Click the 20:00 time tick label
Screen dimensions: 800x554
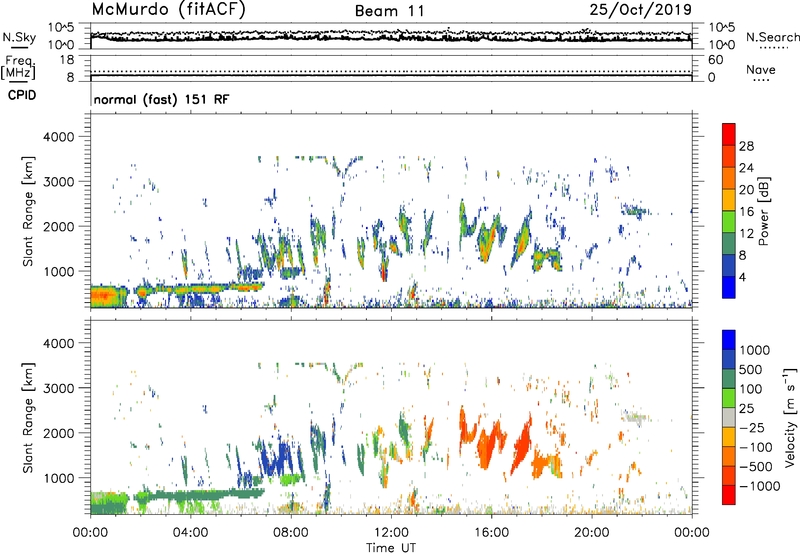(591, 533)
